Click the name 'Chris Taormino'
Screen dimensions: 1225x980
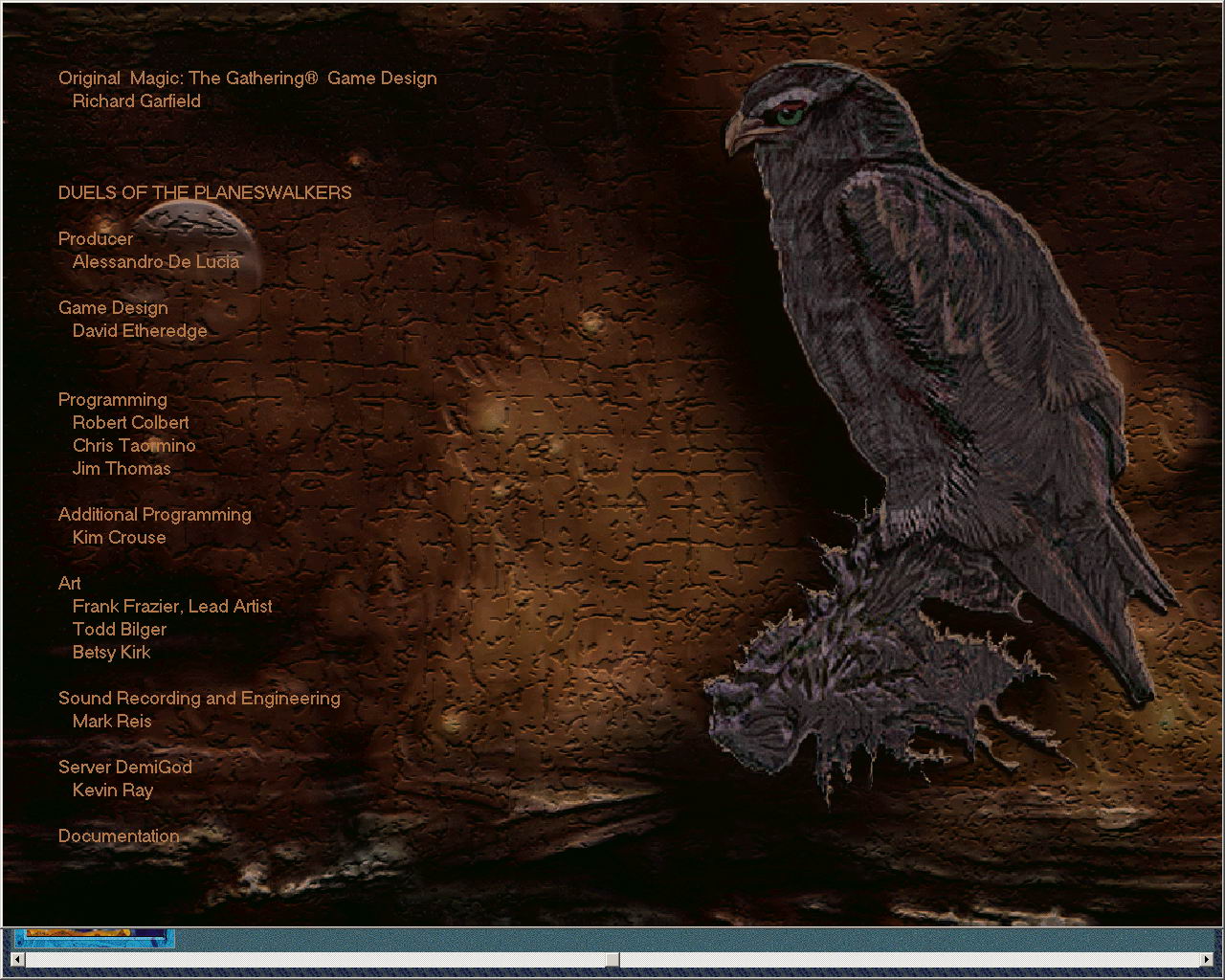pos(134,445)
